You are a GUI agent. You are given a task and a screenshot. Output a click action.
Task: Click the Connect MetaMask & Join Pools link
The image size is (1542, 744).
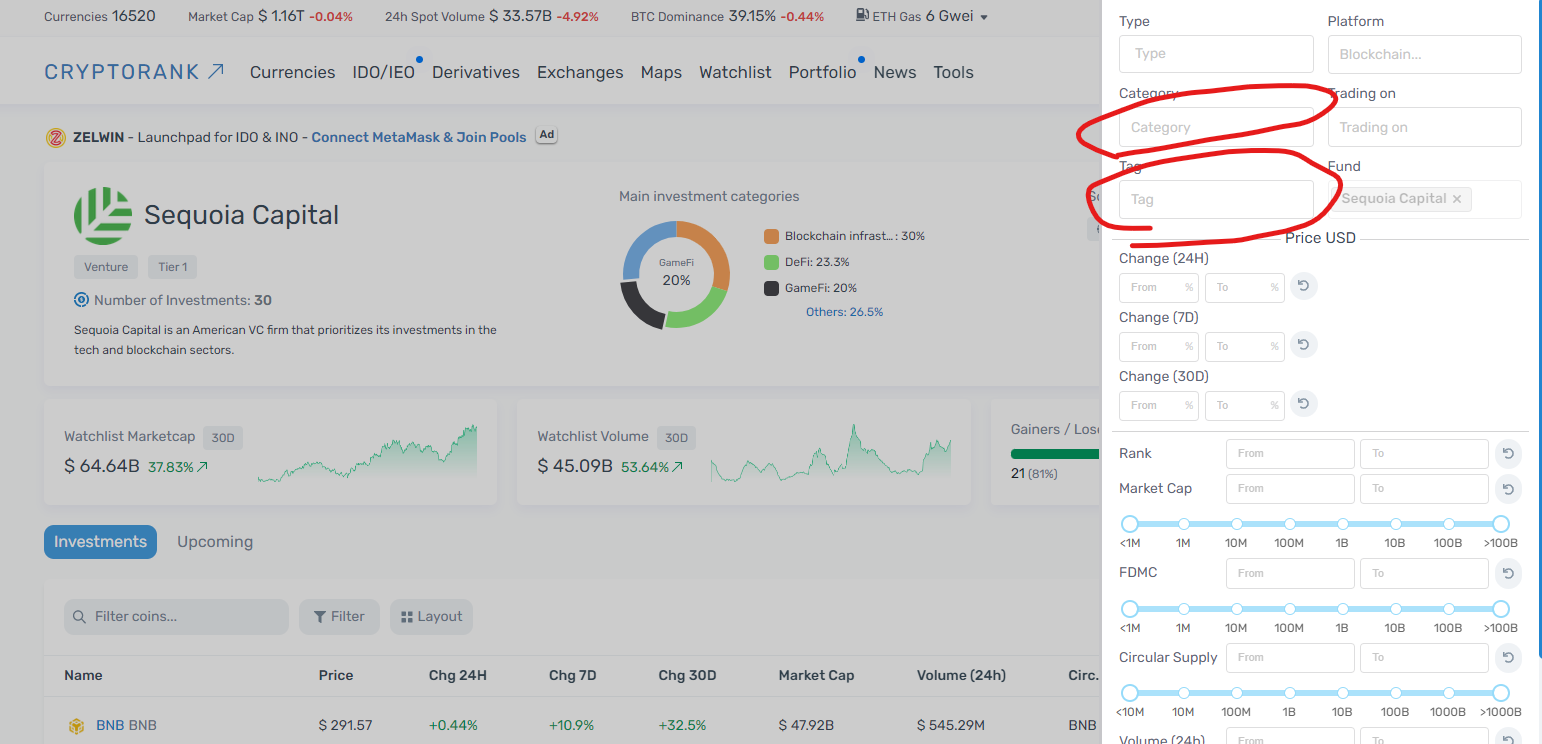click(418, 137)
